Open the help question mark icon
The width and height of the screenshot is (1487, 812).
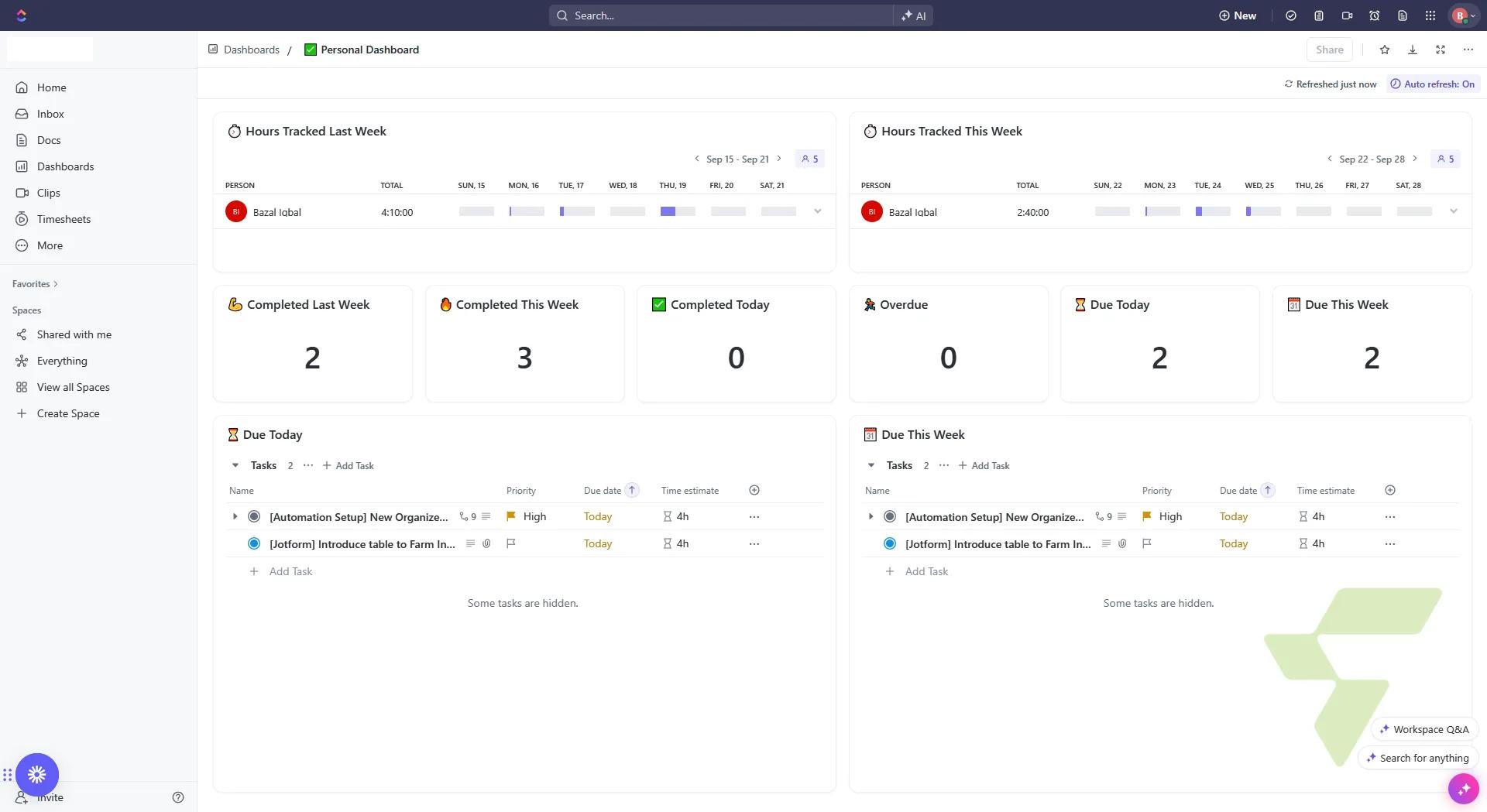[x=178, y=797]
